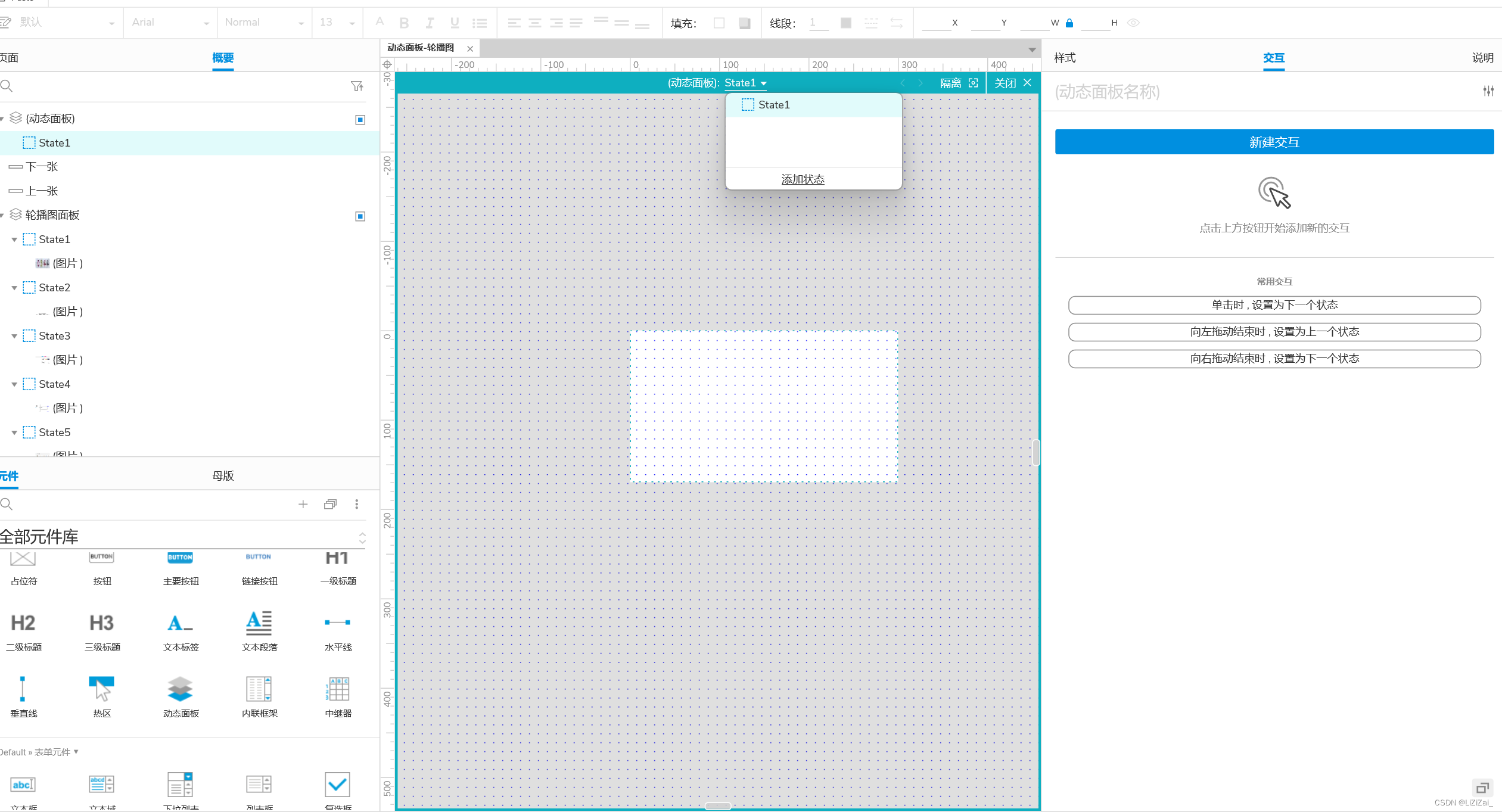This screenshot has width=1502, height=812.
Task: Toggle view marker on (动态面板) row
Action: point(360,120)
